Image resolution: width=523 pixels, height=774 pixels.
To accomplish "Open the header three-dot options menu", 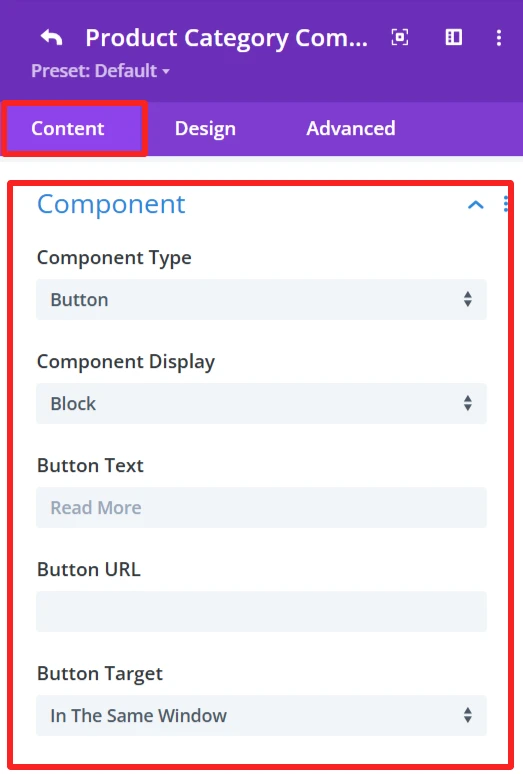I will click(x=499, y=38).
